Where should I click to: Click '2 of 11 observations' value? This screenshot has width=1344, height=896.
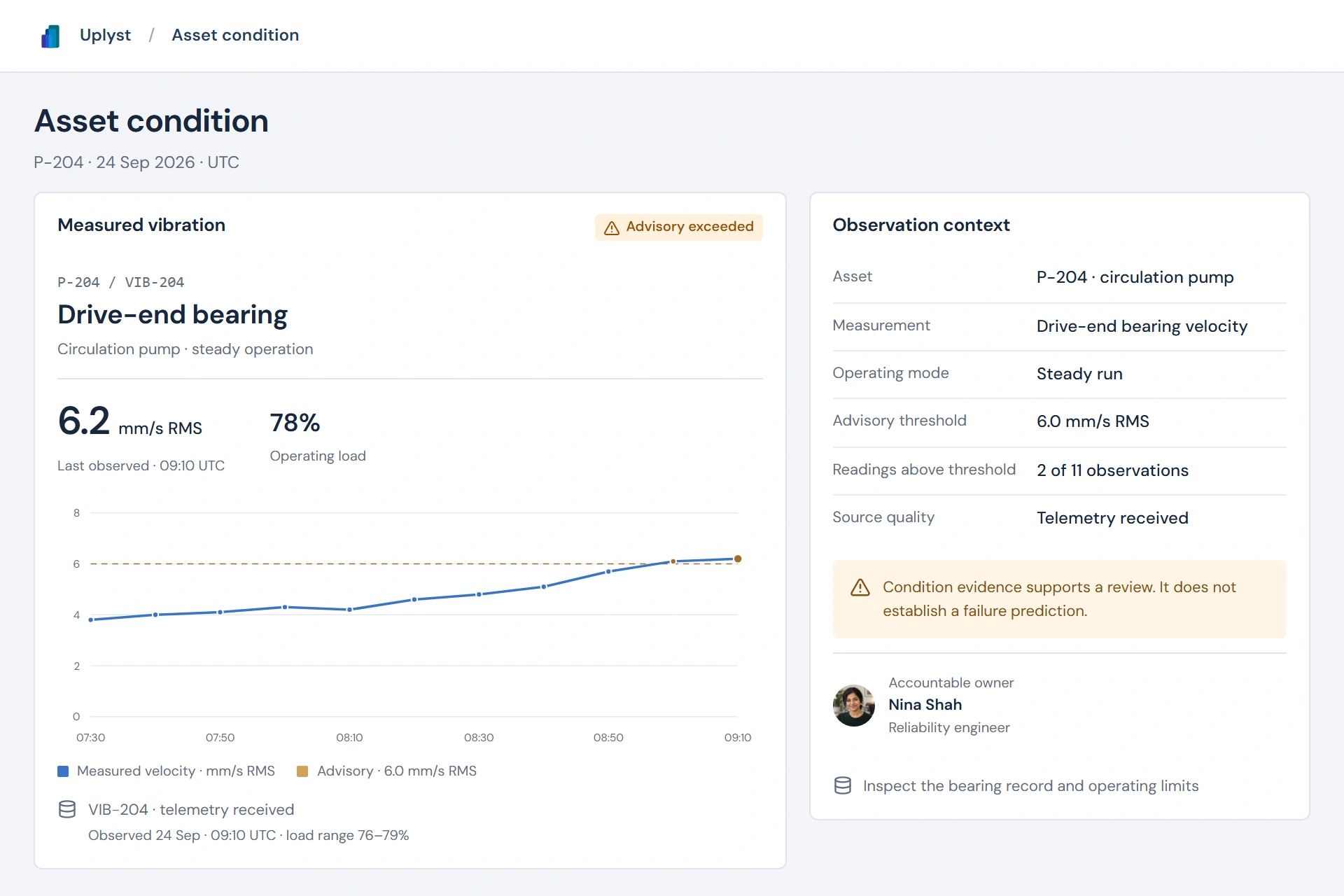(x=1112, y=470)
